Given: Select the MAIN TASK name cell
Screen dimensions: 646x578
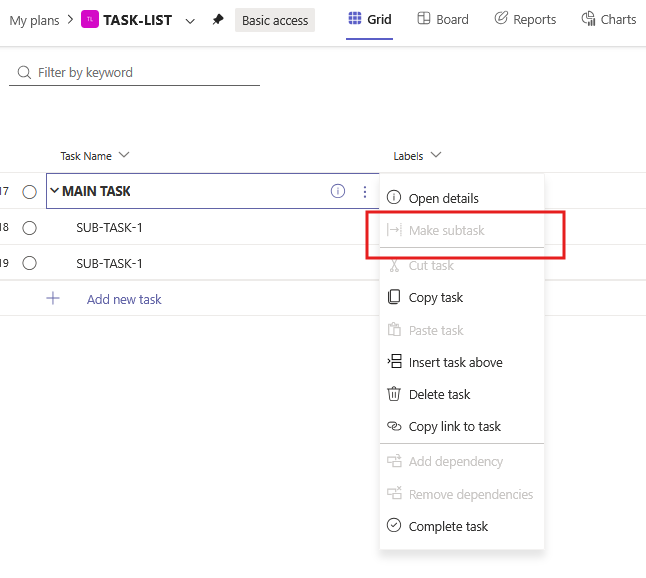Looking at the screenshot, I should pos(212,191).
